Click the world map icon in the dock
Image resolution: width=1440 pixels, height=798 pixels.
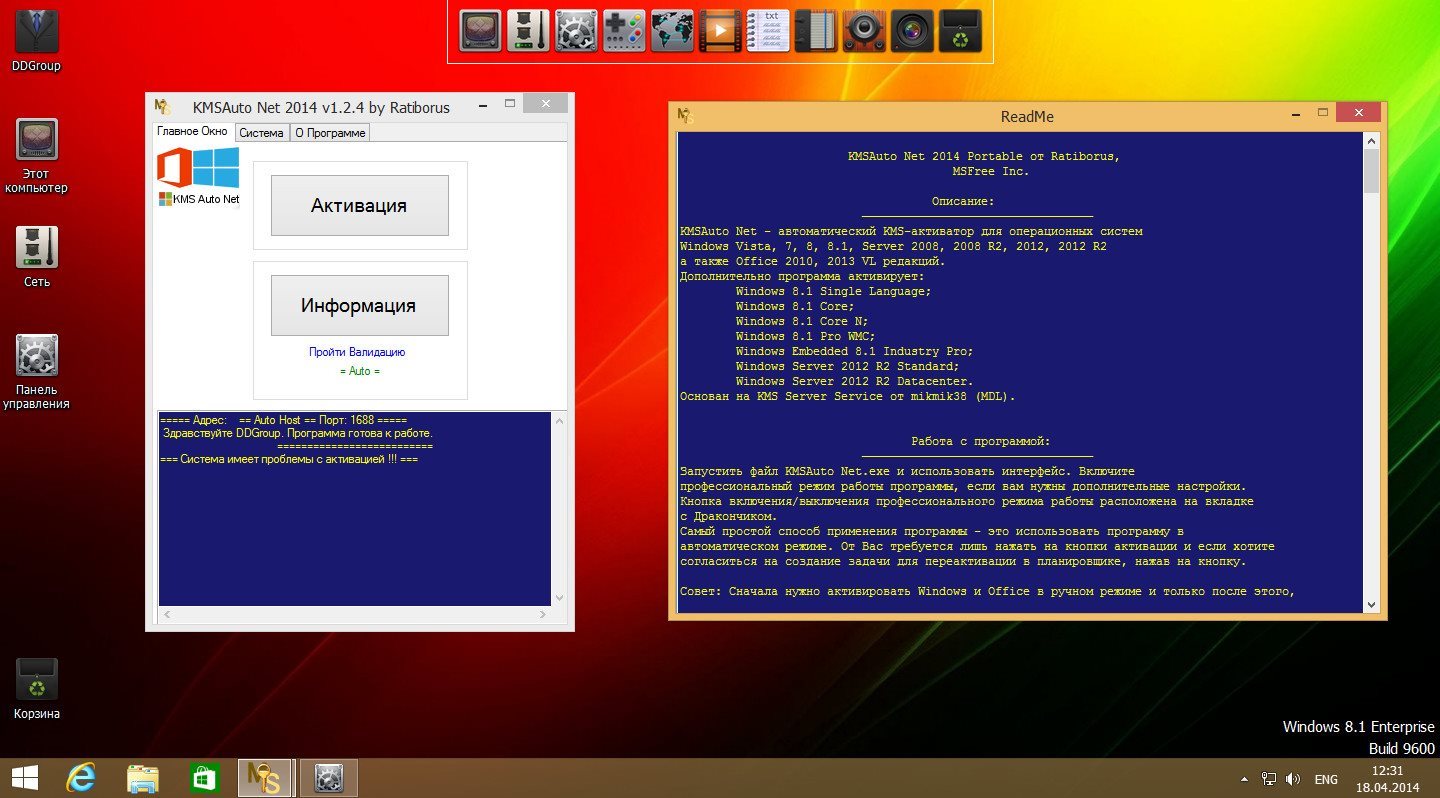pos(672,31)
